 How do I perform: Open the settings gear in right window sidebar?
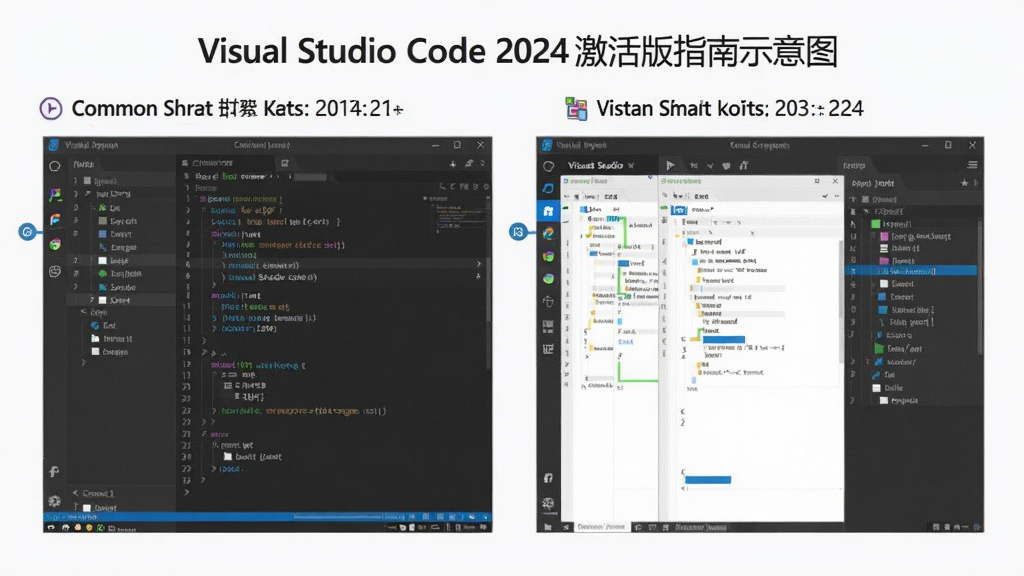pyautogui.click(x=548, y=504)
